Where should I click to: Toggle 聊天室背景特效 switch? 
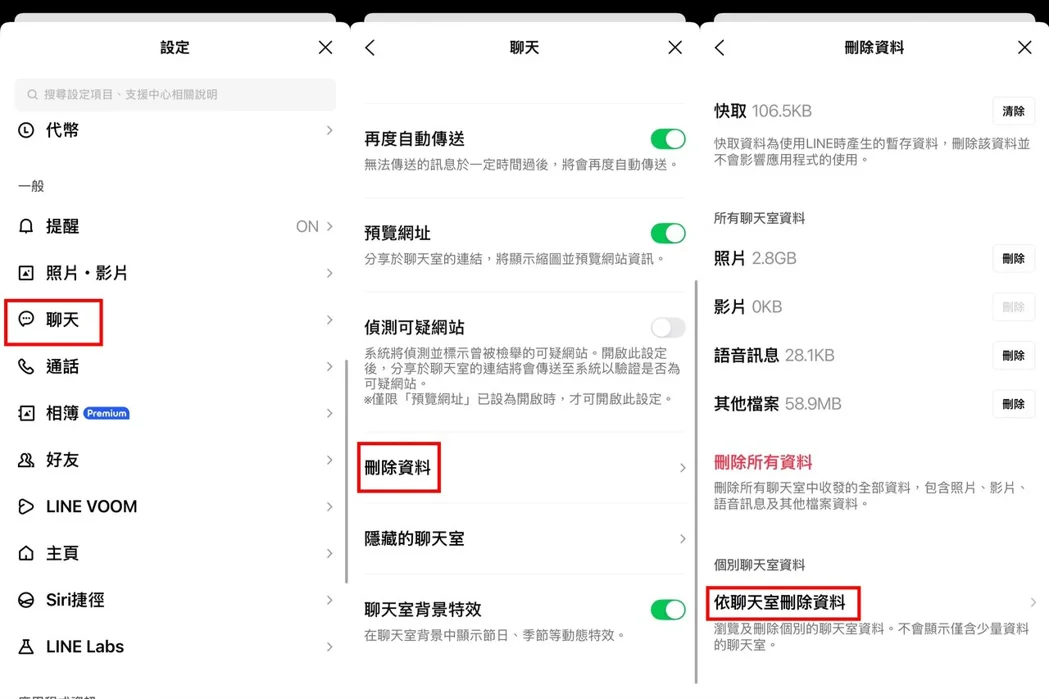pos(668,609)
